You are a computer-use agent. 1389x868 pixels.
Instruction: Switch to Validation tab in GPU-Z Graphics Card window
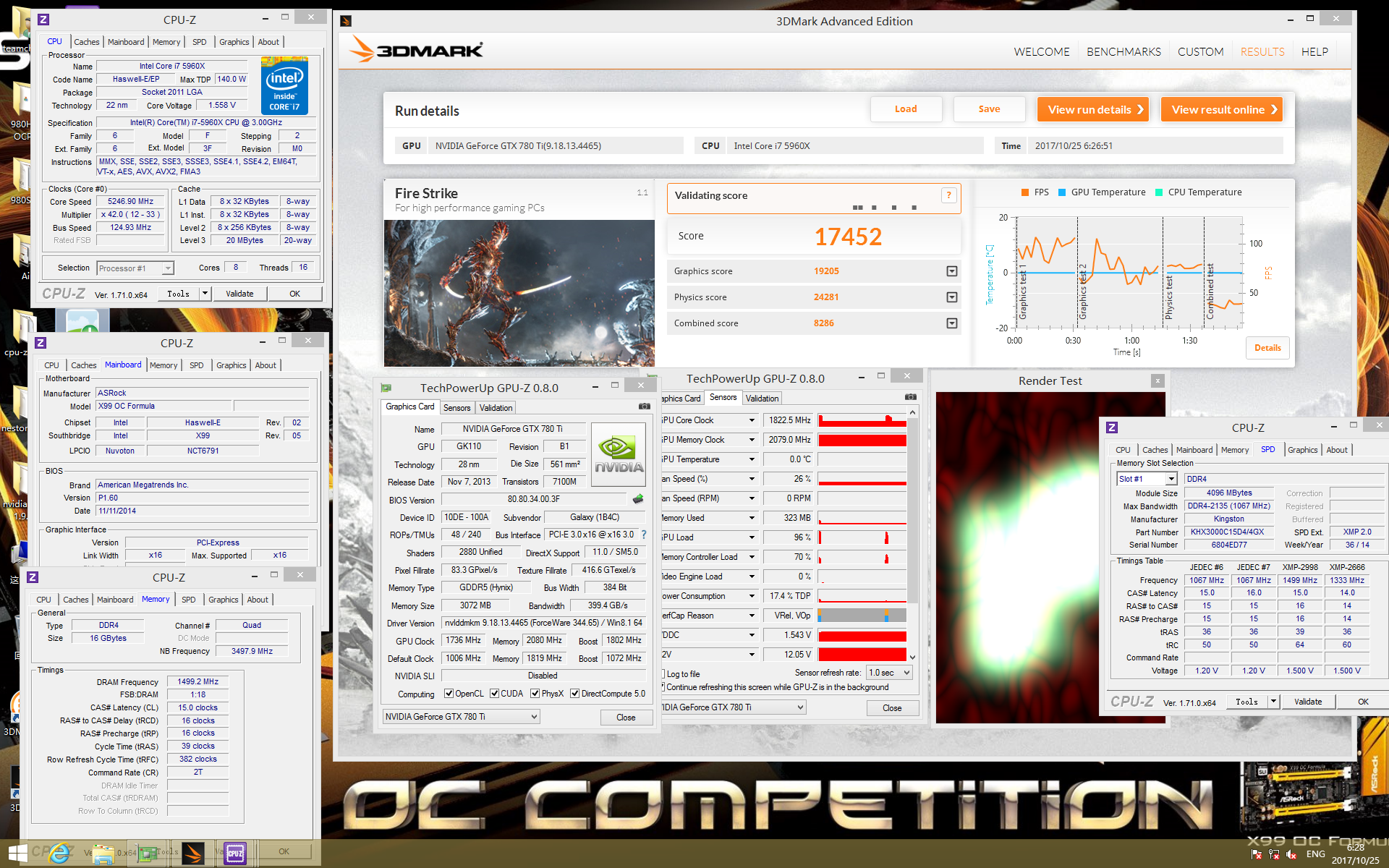(496, 408)
